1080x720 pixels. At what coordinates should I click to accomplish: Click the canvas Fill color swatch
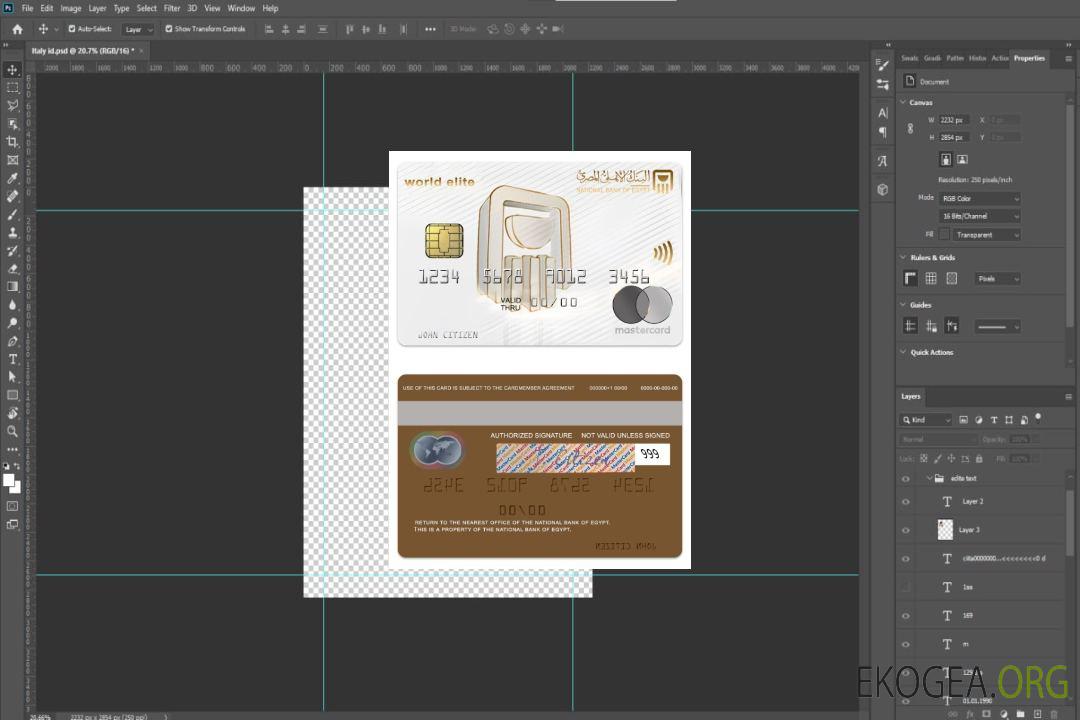click(x=944, y=235)
